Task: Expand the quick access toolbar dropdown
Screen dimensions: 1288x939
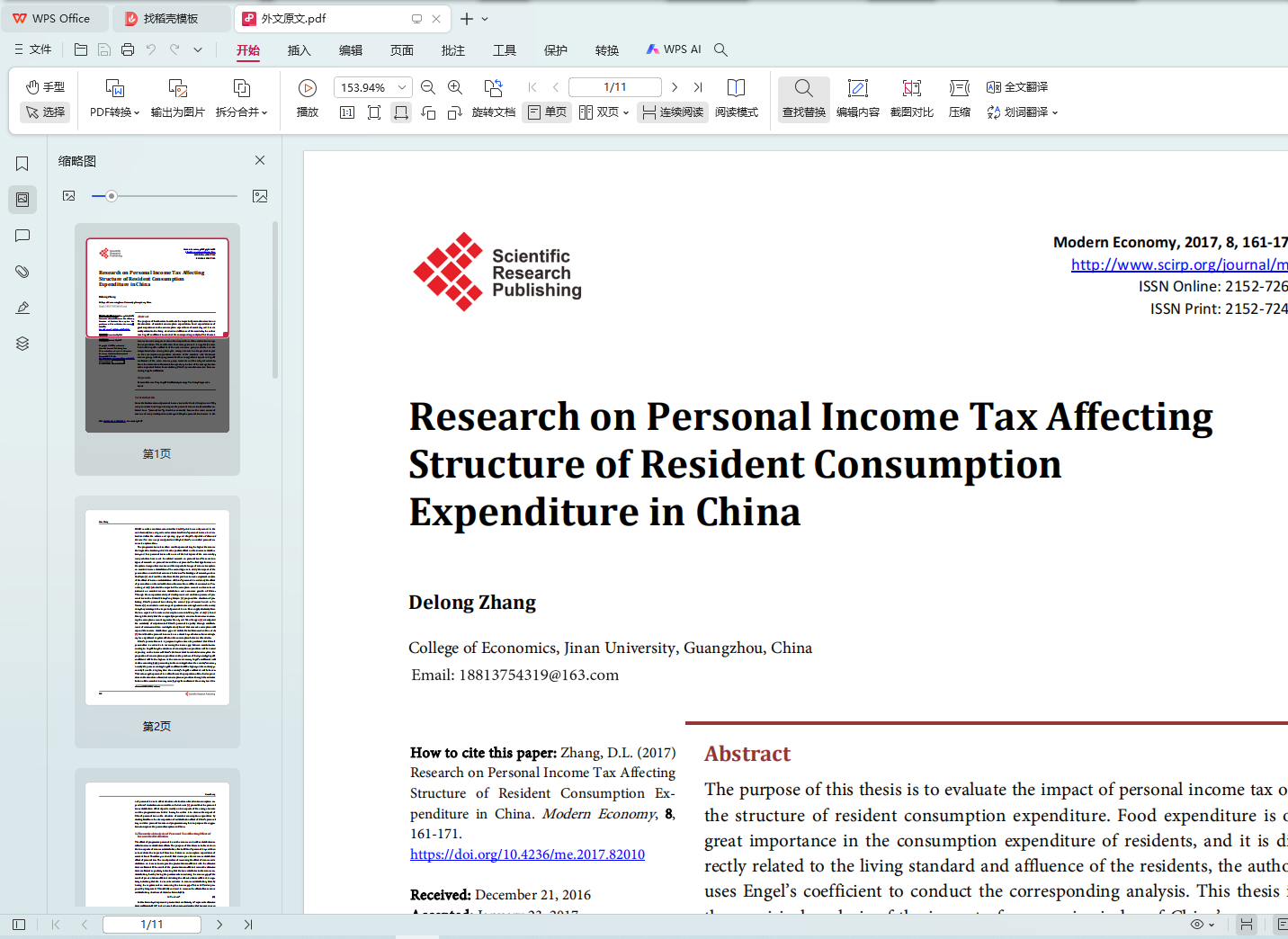Action: pyautogui.click(x=198, y=49)
